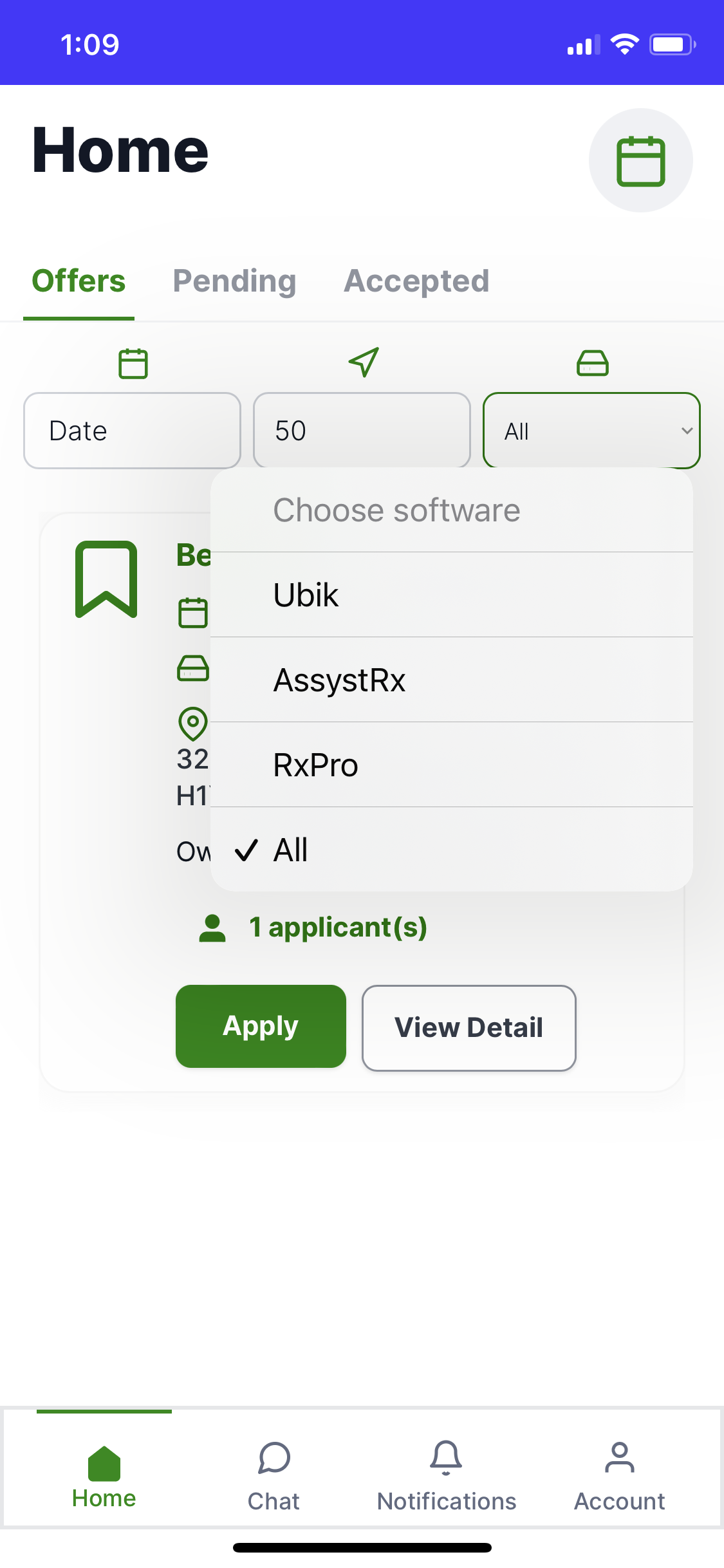Select Ubik from software list
The height and width of the screenshot is (1568, 724).
coord(450,595)
